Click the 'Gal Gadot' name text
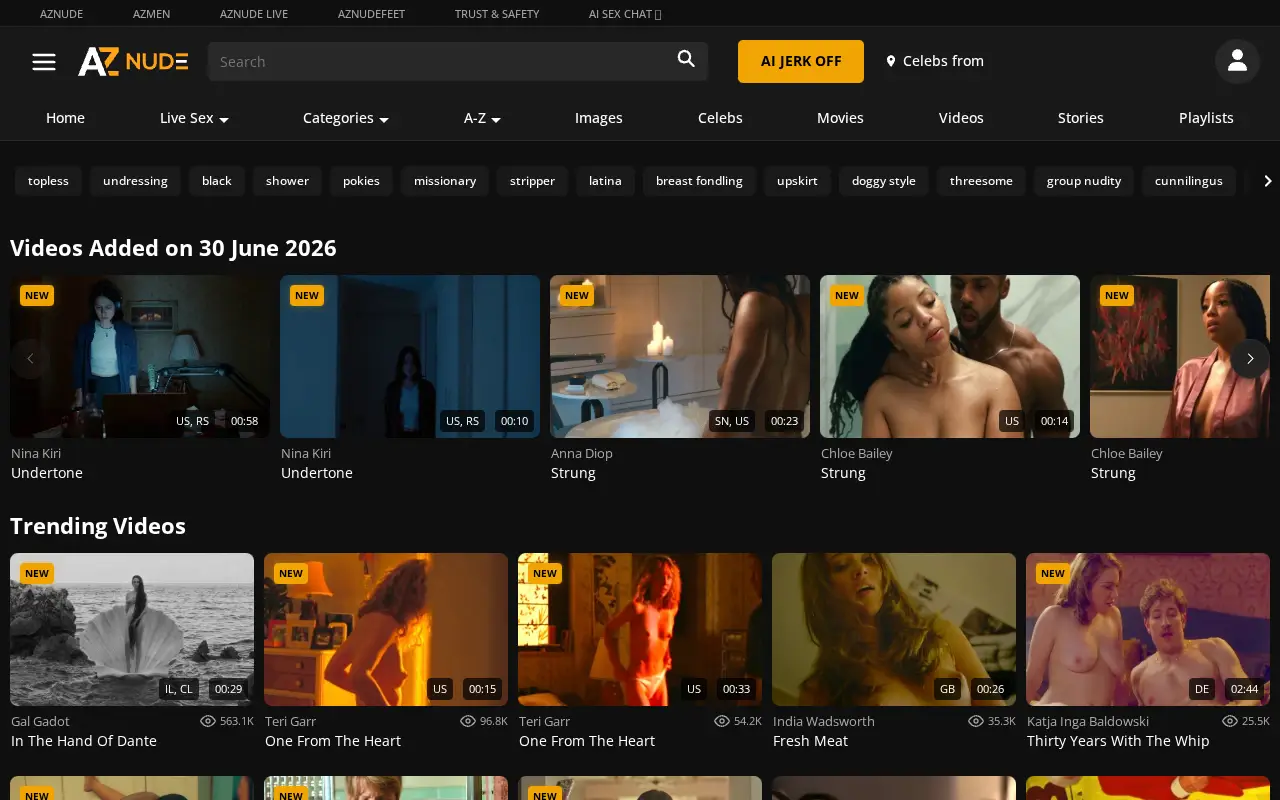1280x800 pixels. [40, 721]
